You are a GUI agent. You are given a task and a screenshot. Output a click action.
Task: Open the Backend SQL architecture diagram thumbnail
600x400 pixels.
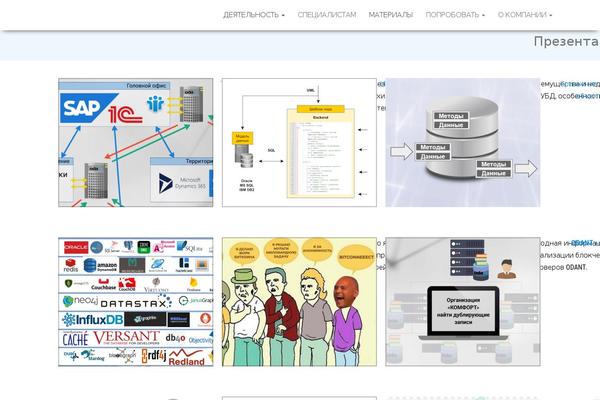click(299, 143)
